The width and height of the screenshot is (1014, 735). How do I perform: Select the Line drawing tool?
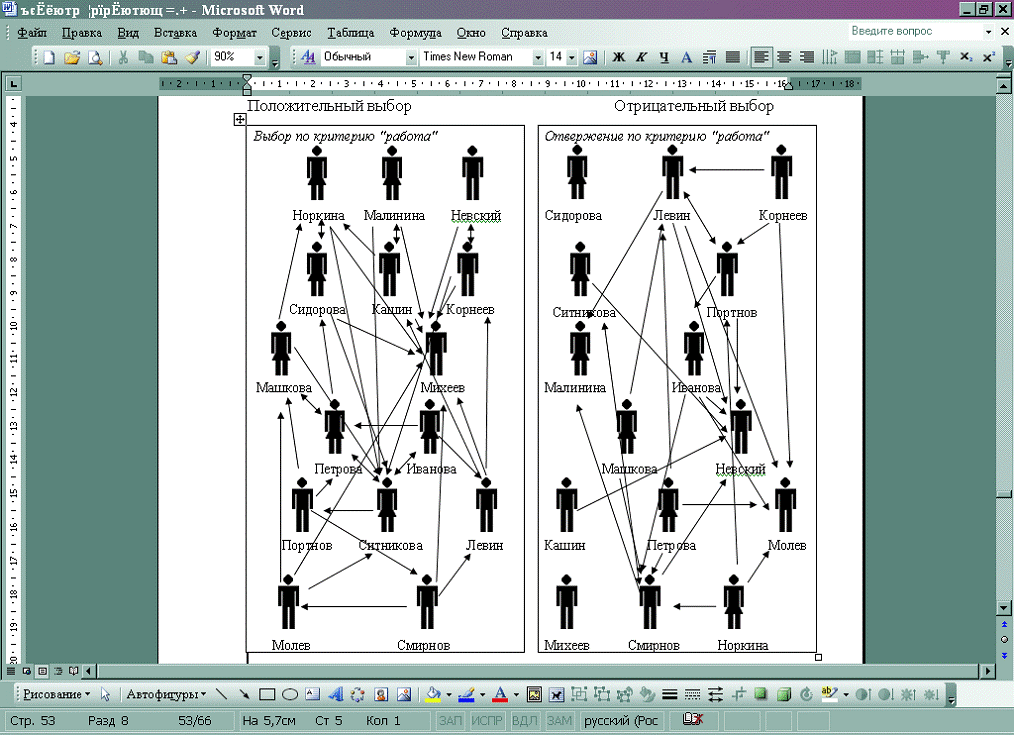click(x=222, y=694)
